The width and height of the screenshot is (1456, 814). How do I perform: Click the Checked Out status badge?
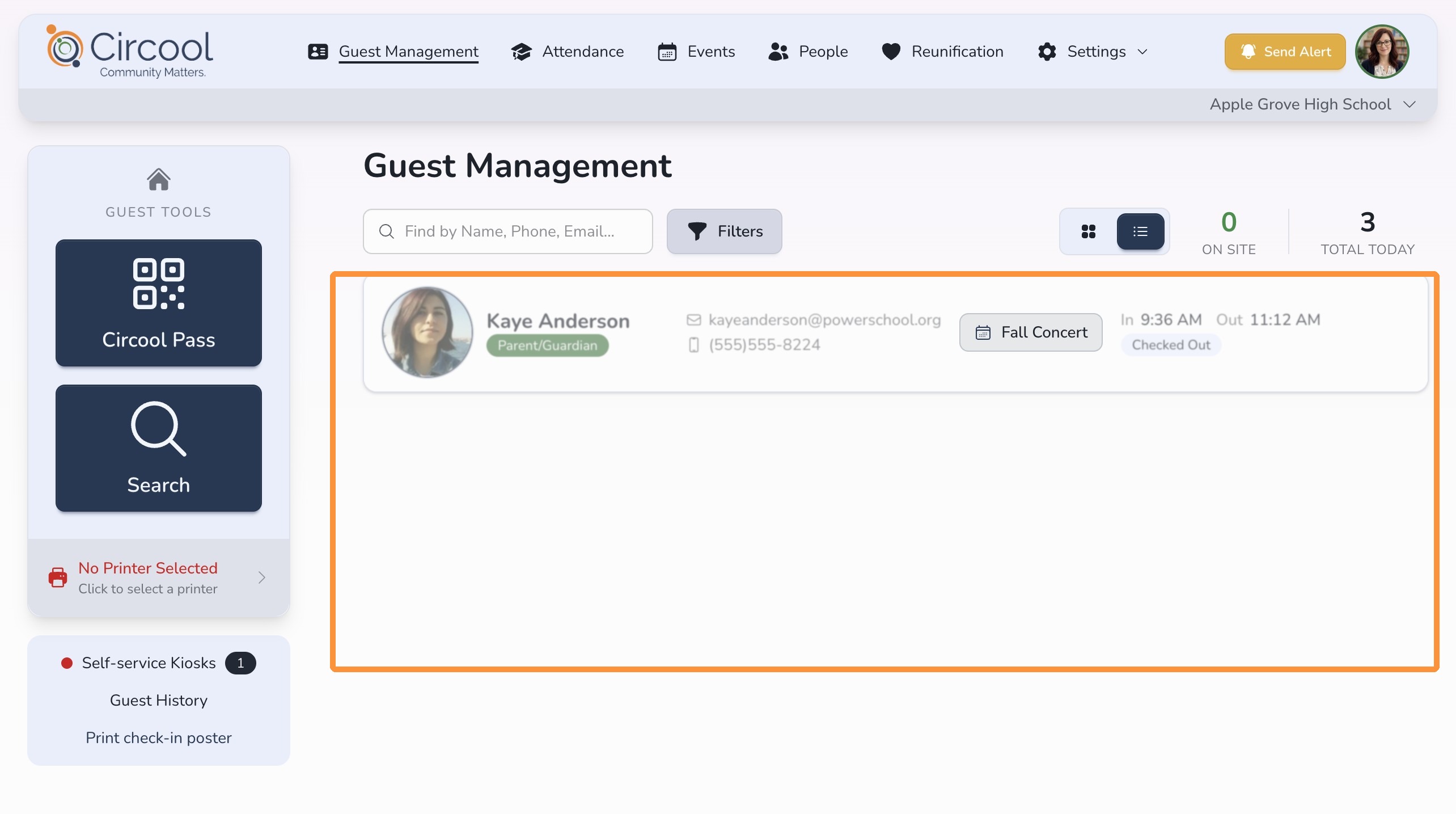tap(1171, 345)
